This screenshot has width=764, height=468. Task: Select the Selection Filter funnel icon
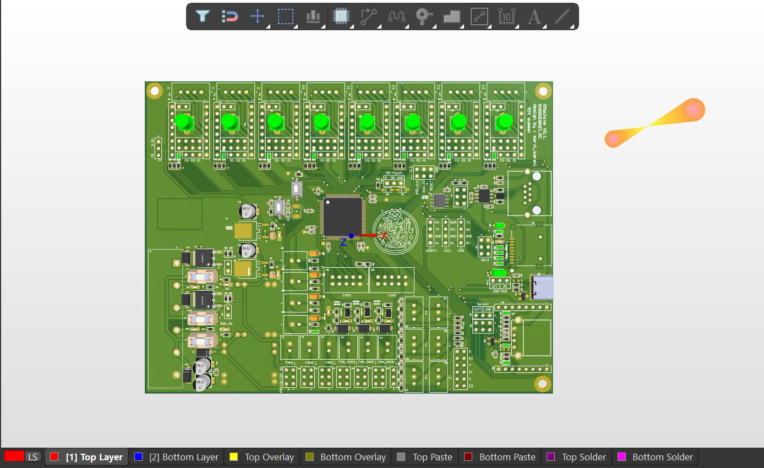tap(202, 16)
